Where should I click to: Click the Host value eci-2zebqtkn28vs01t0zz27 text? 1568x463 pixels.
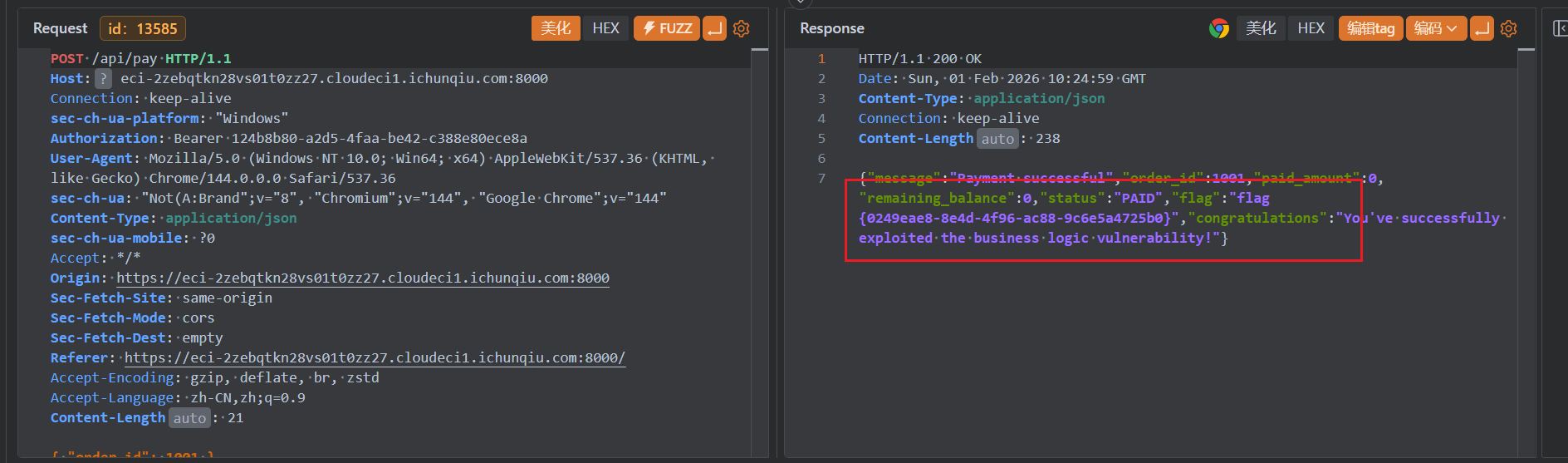[x=334, y=78]
